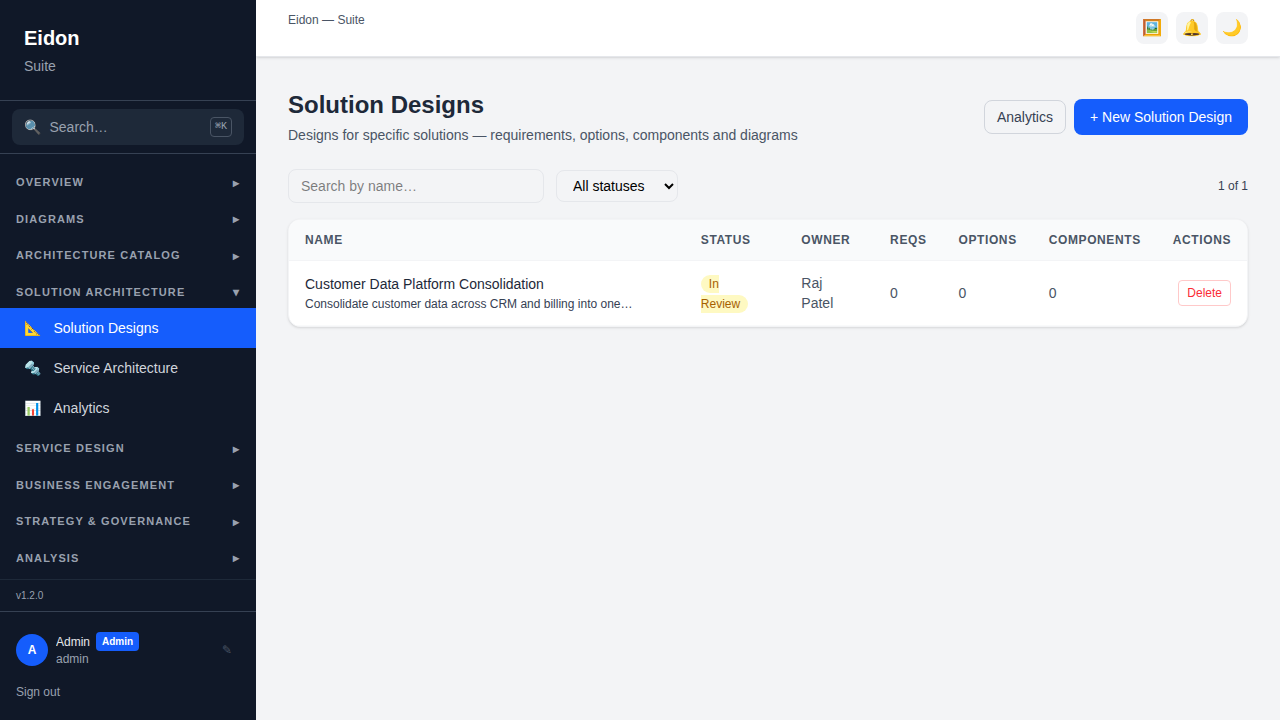This screenshot has width=1280, height=720.
Task: Expand the Strategy & Governance section
Action: [128, 522]
